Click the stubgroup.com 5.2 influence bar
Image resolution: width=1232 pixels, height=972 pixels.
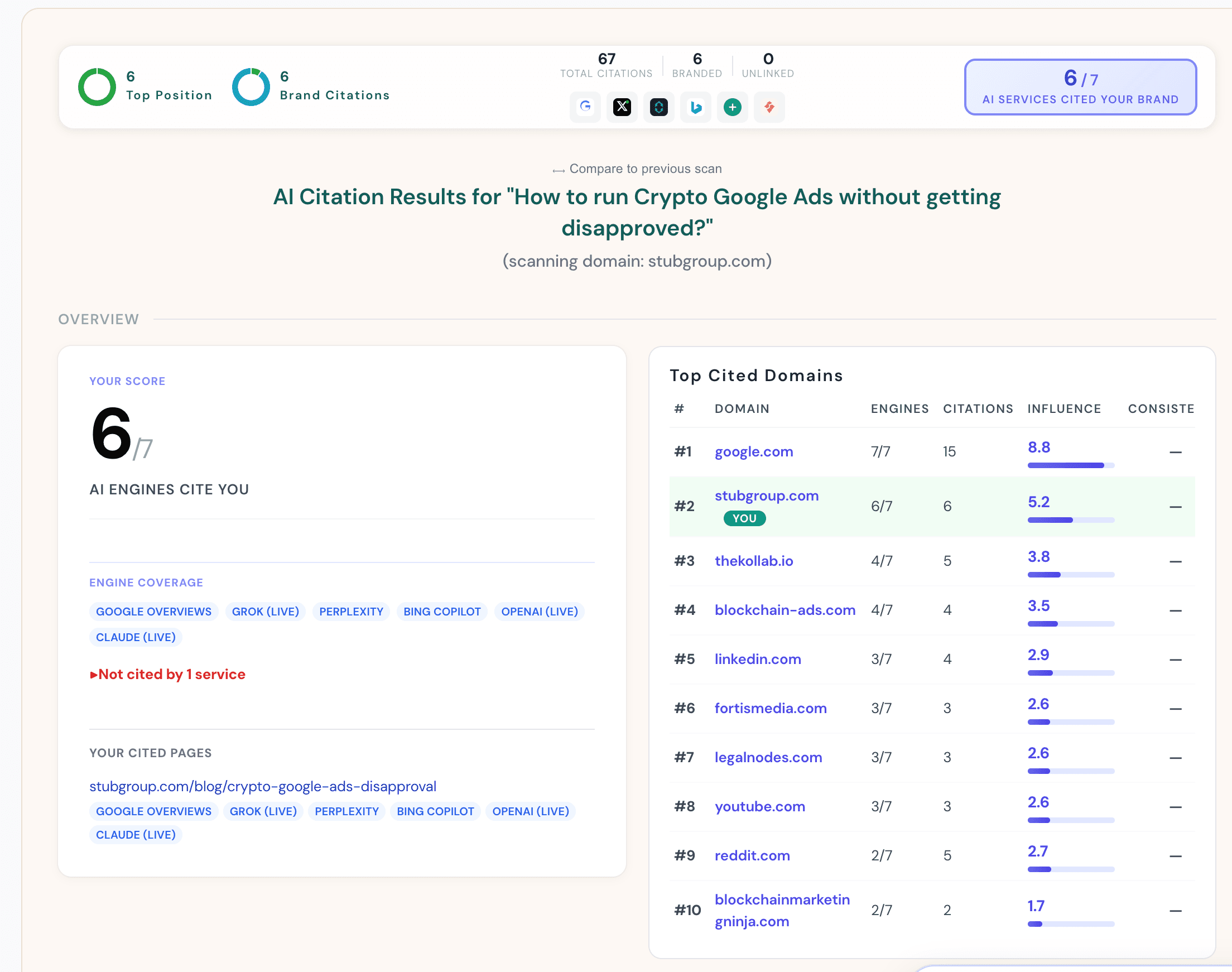pos(1070,520)
